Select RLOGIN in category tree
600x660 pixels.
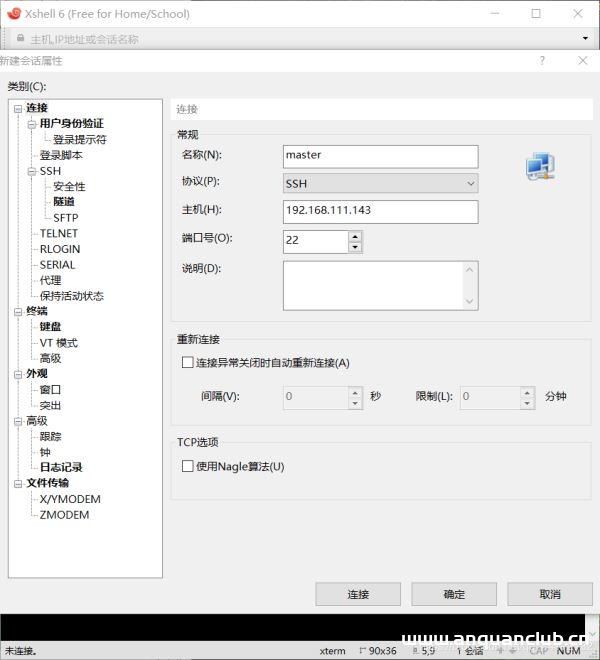click(x=60, y=249)
